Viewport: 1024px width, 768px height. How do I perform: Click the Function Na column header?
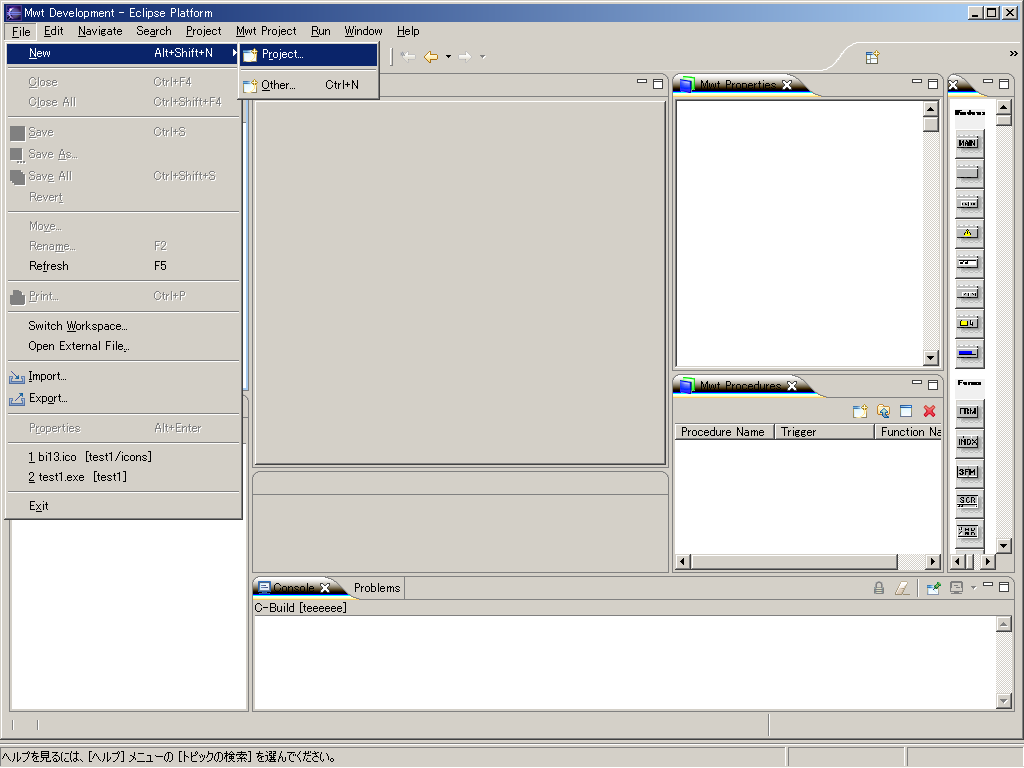coord(908,432)
